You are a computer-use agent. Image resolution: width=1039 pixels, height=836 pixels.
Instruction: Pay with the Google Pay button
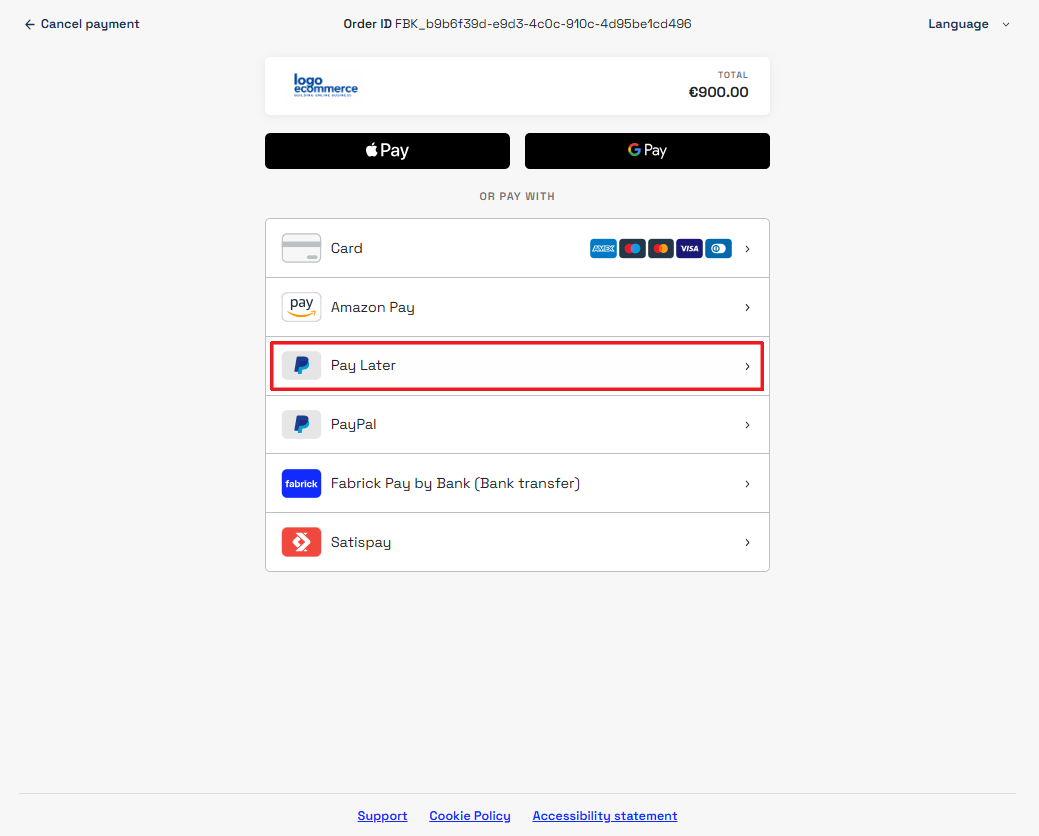click(647, 151)
